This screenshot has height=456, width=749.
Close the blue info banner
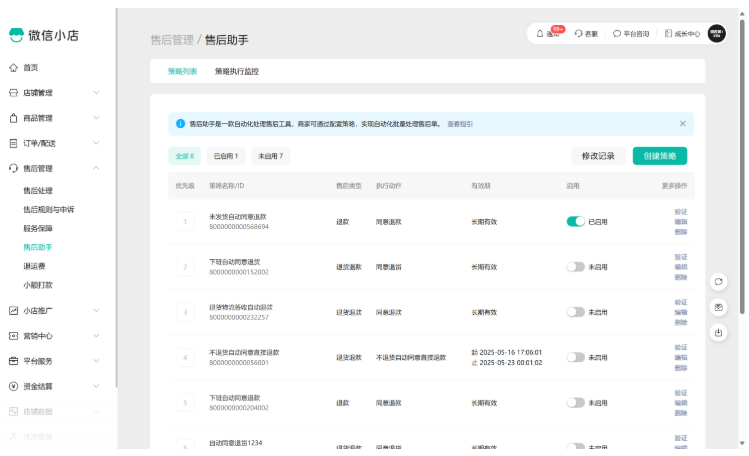[683, 124]
